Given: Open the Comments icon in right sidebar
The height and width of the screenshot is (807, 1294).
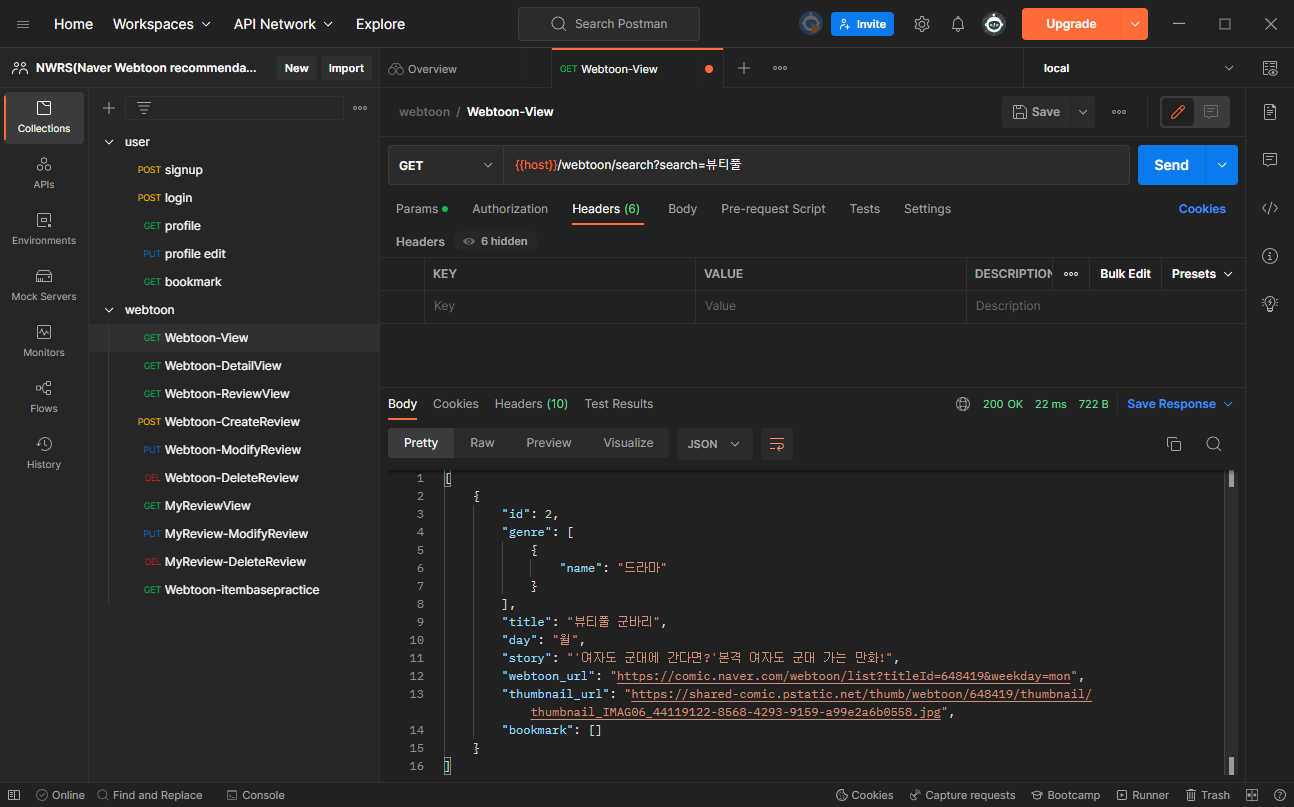Looking at the screenshot, I should 1270,160.
